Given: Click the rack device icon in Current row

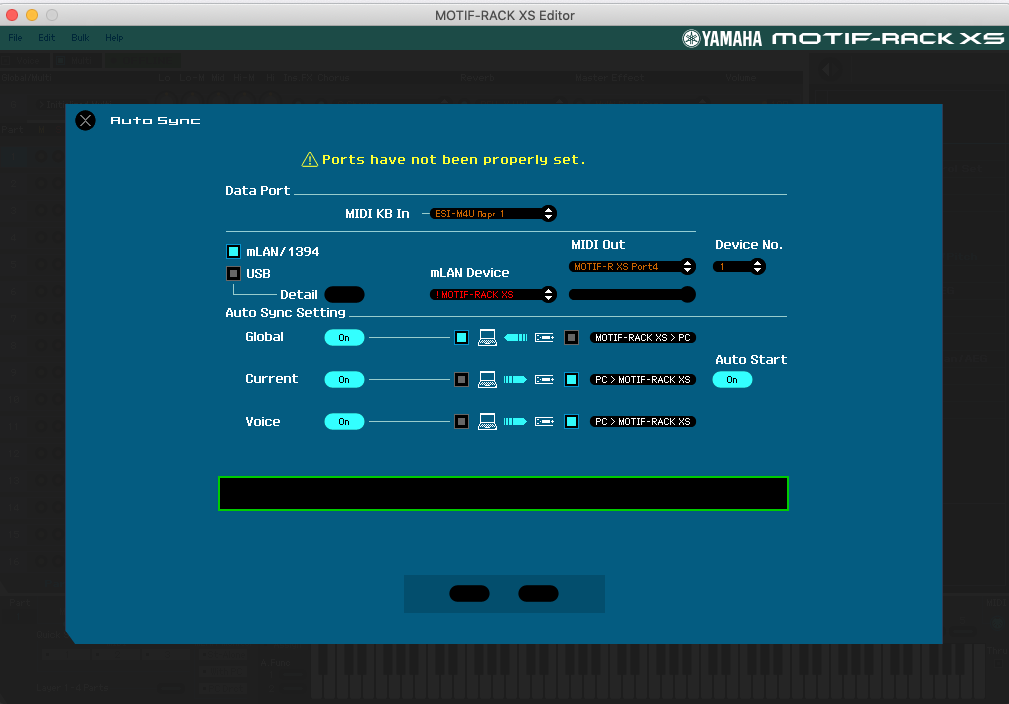Looking at the screenshot, I should click(x=544, y=380).
